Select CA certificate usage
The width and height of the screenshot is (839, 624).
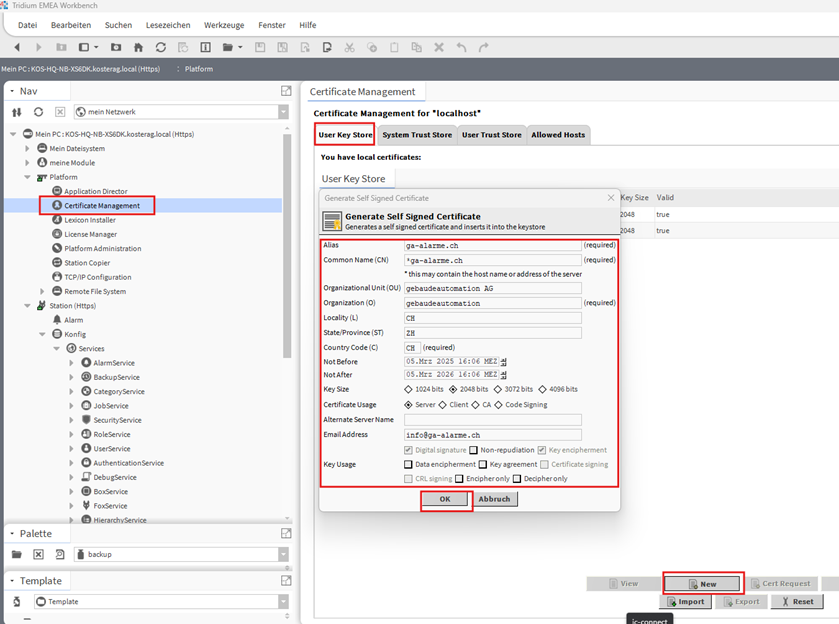pyautogui.click(x=476, y=405)
